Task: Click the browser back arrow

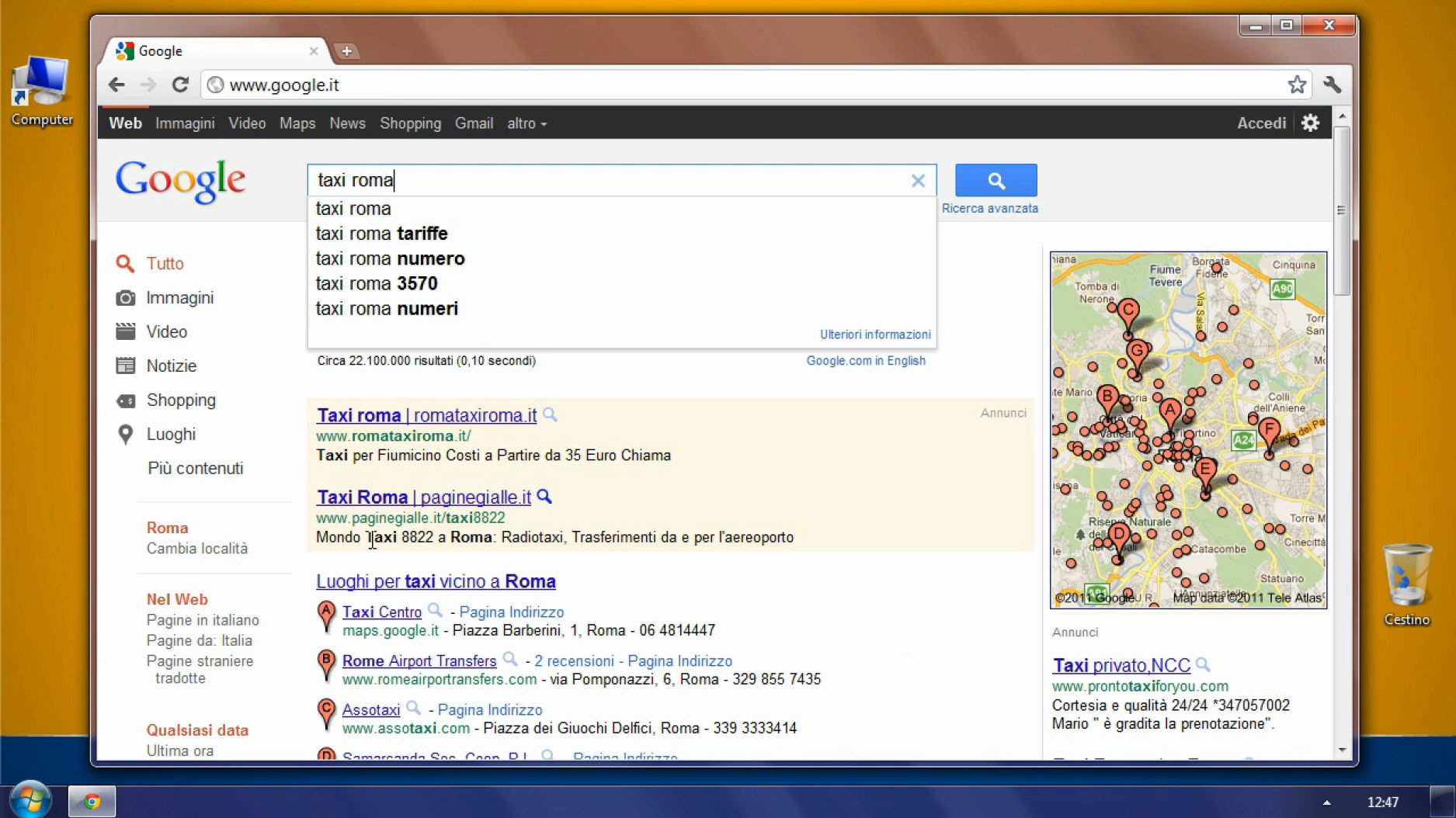Action: point(116,85)
